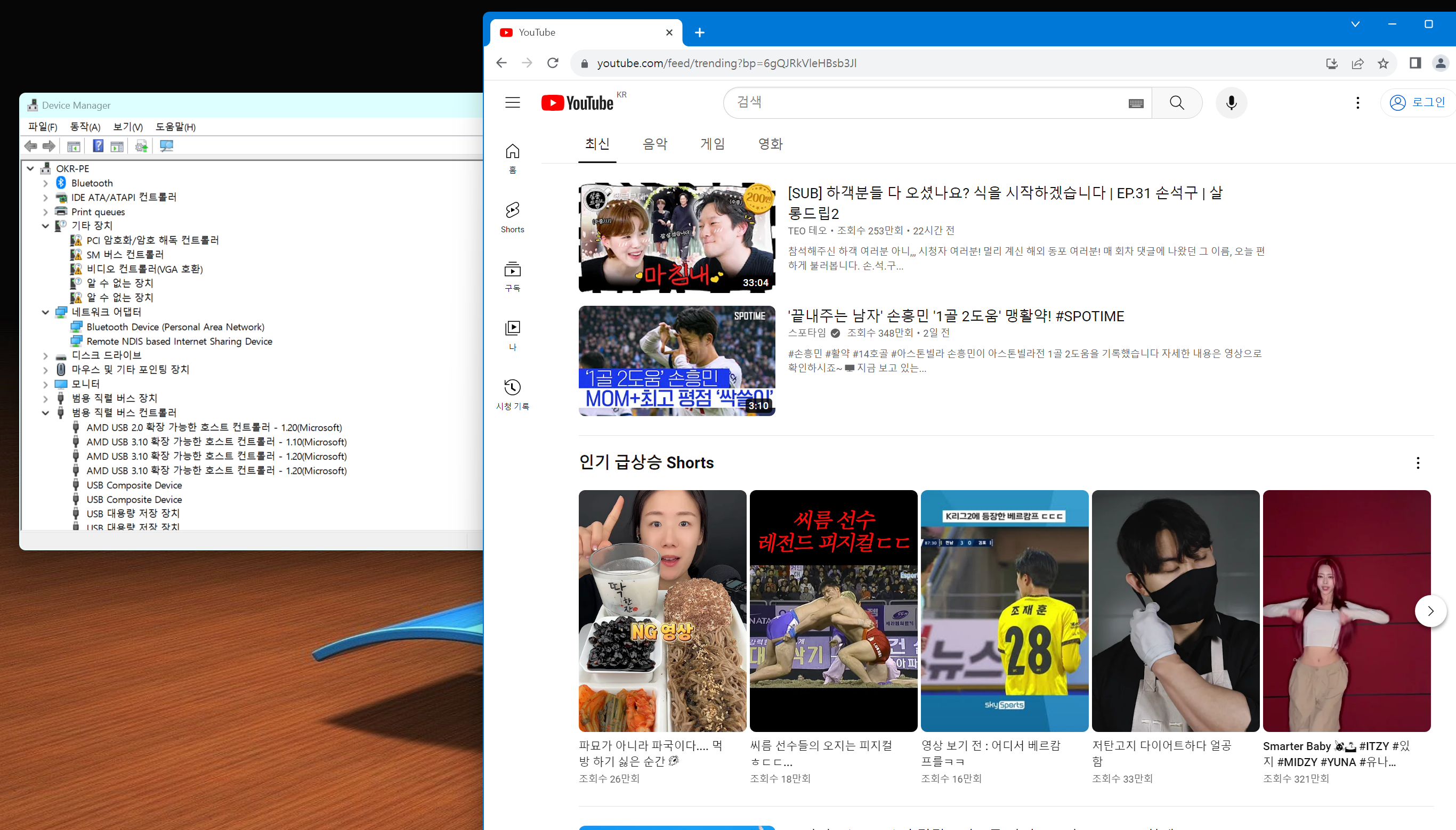Open the 스포타임 channel link
Screen dimensions: 1456x830
click(807, 333)
